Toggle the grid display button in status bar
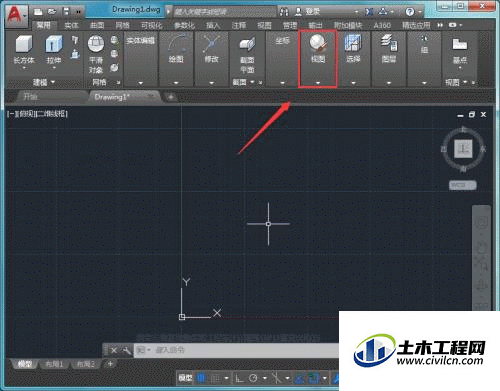Image resolution: width=500 pixels, height=391 pixels. (201, 378)
